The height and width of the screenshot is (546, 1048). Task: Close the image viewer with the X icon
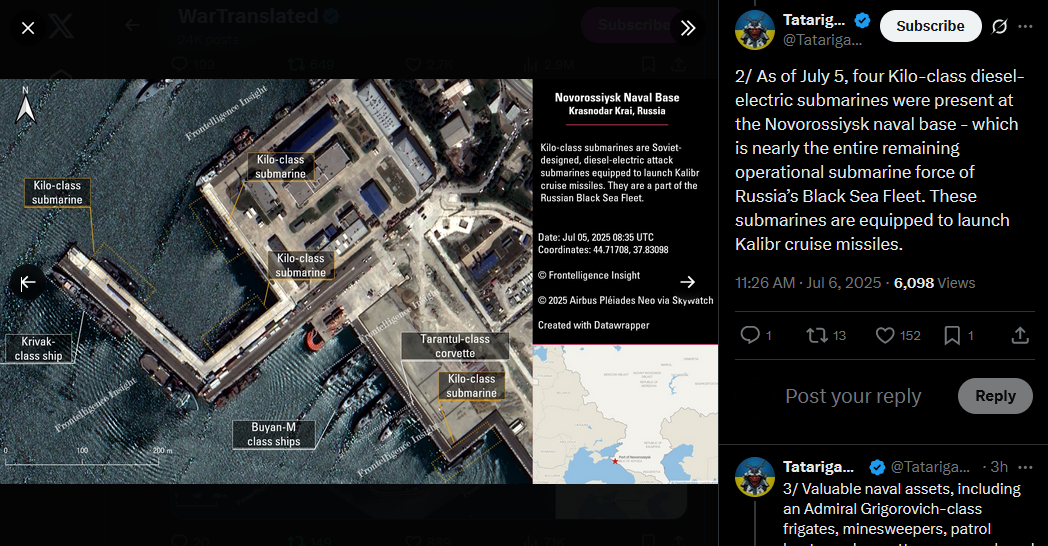point(27,28)
